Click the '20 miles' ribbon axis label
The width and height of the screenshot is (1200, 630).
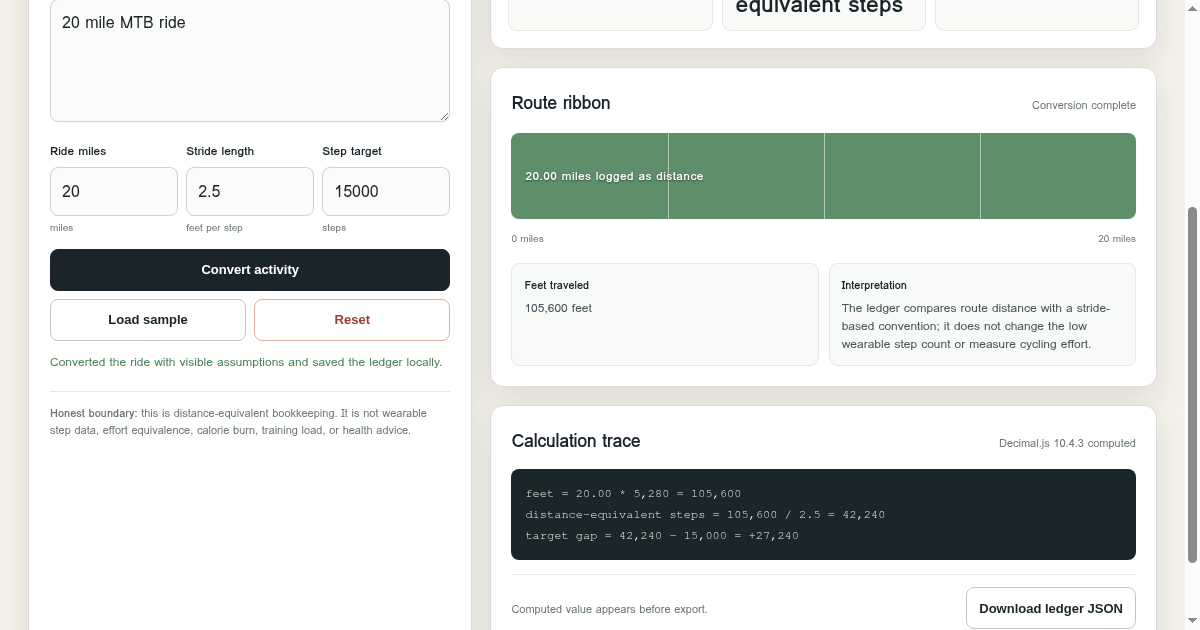[1117, 239]
